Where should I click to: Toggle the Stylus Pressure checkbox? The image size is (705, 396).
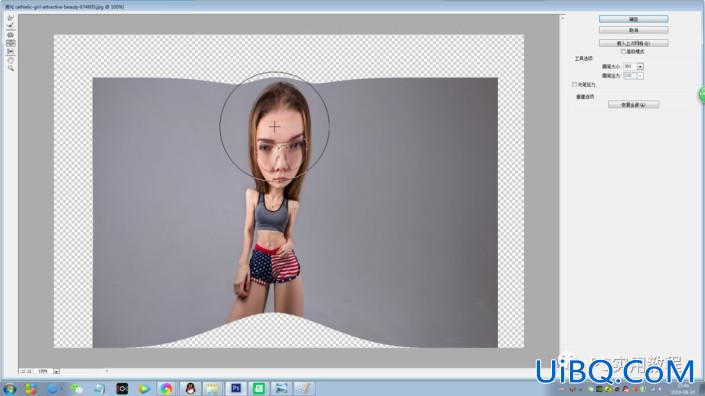(574, 84)
